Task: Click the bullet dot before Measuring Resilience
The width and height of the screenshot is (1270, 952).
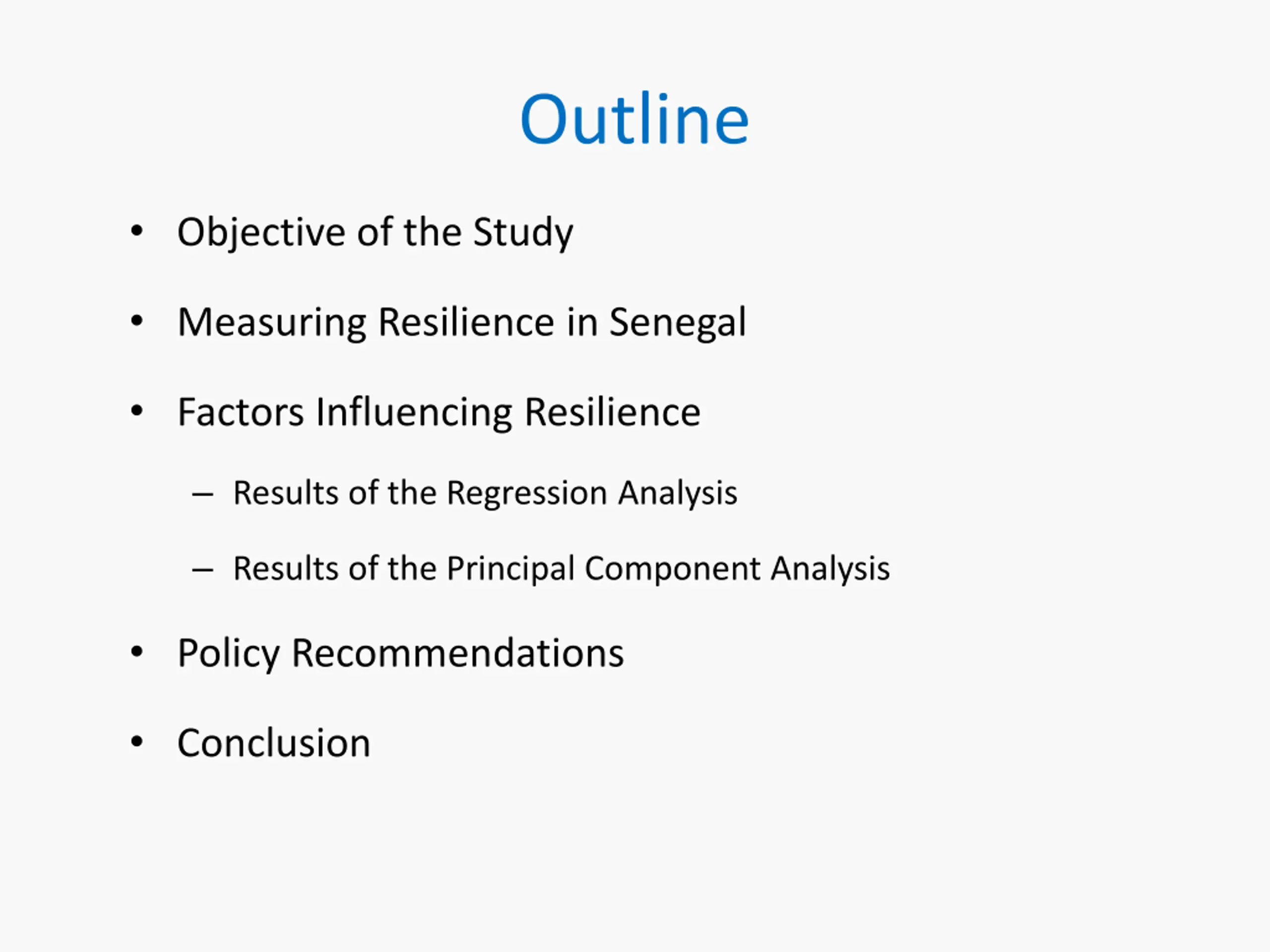Action: pyautogui.click(x=136, y=321)
